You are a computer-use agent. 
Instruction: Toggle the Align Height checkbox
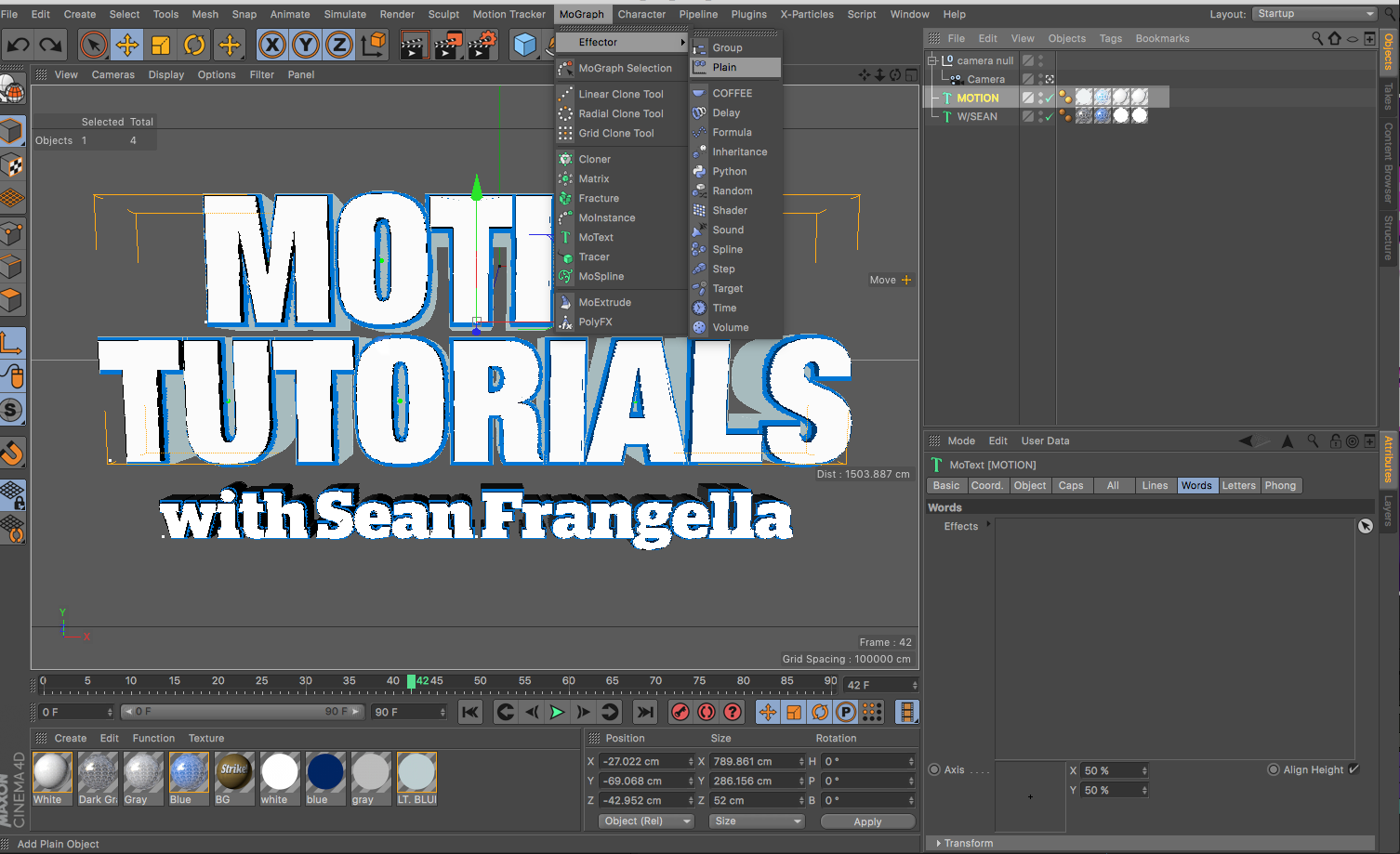[1354, 769]
